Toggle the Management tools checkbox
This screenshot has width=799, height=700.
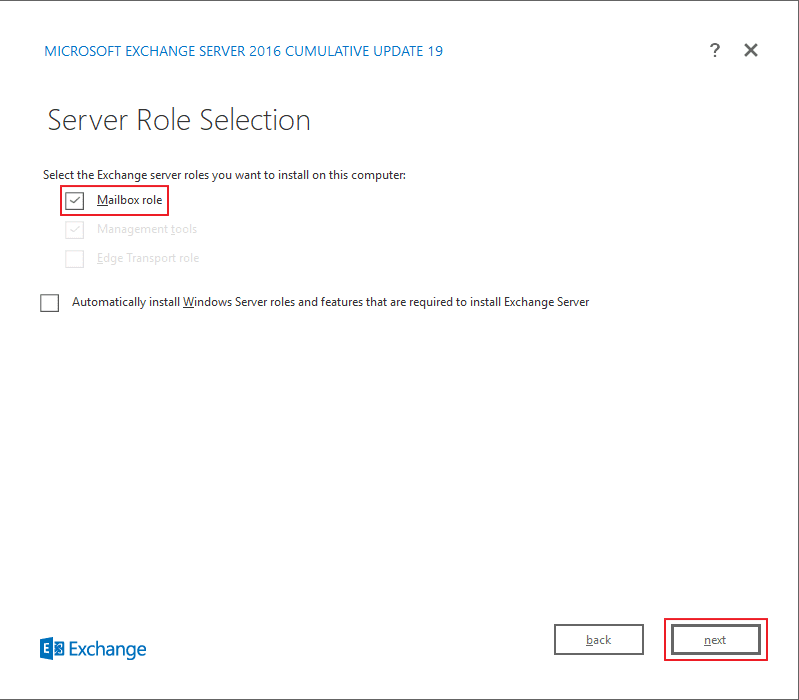(x=74, y=229)
